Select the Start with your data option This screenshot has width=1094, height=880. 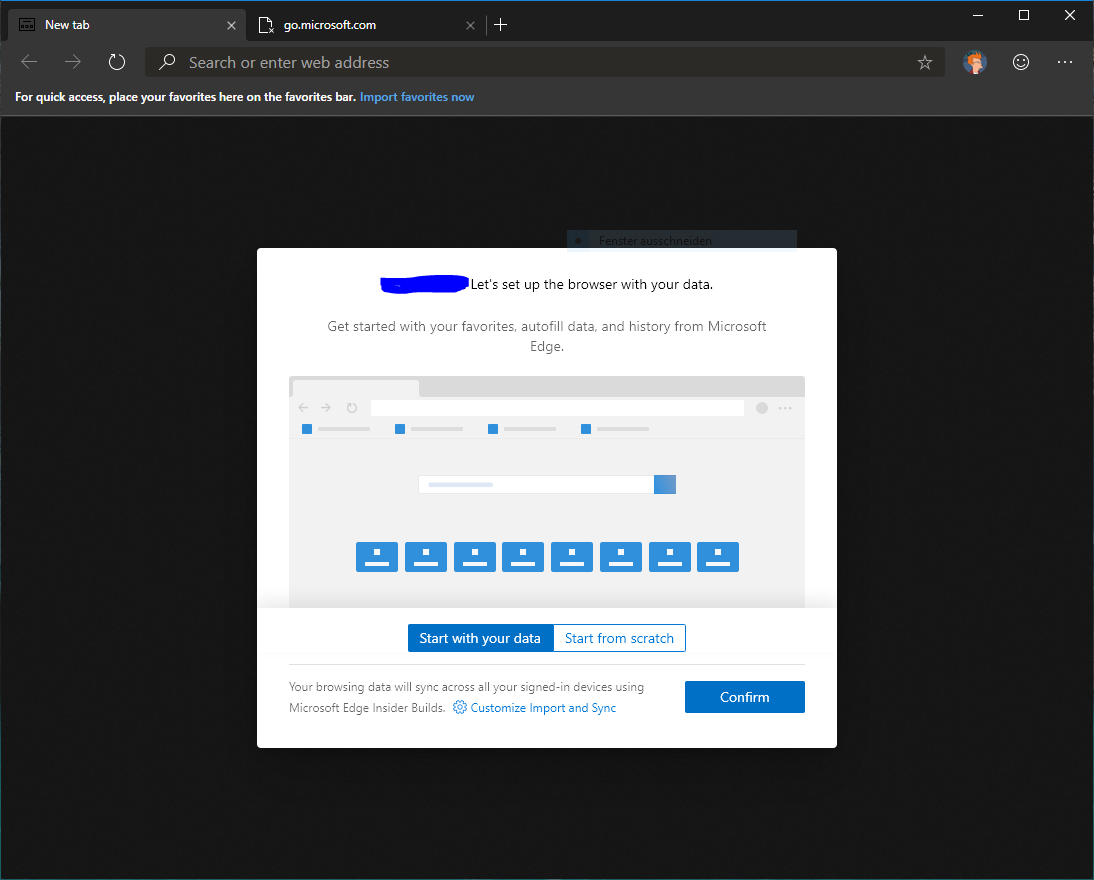point(480,638)
